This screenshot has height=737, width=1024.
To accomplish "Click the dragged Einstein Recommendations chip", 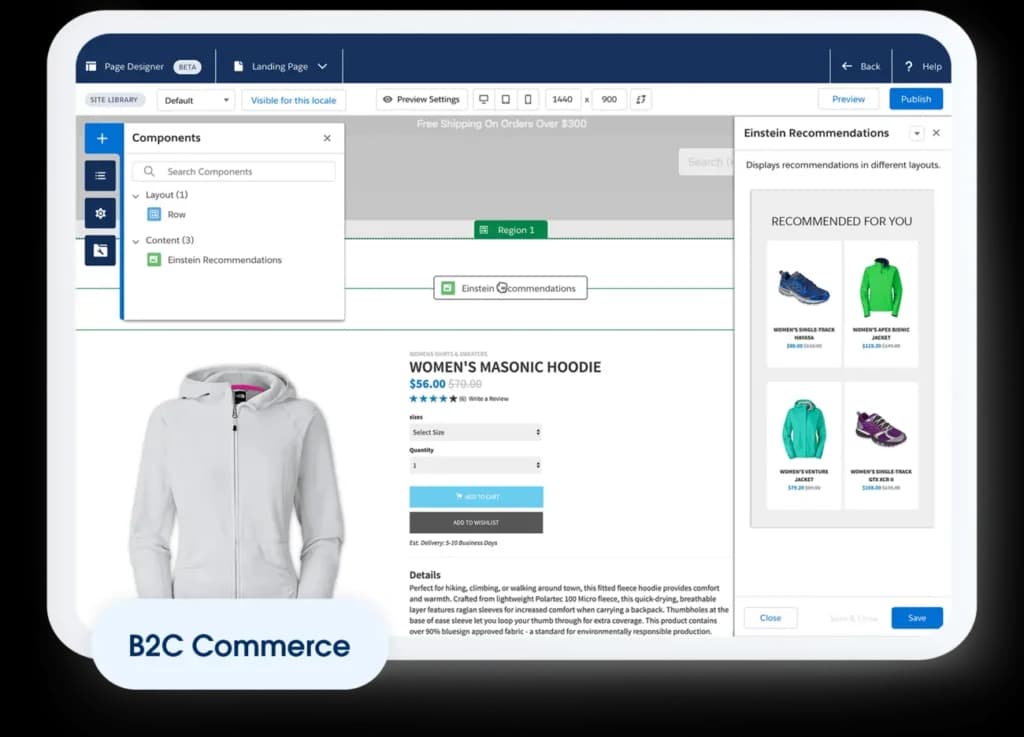I will click(x=510, y=288).
